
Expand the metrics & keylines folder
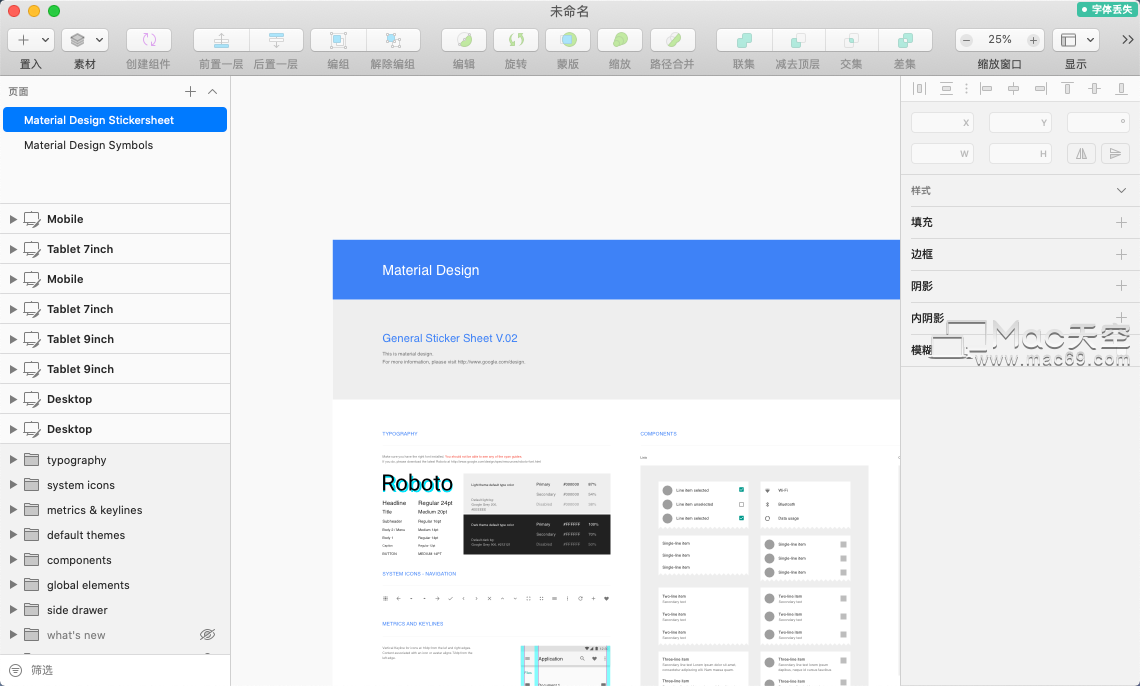pyautogui.click(x=13, y=510)
